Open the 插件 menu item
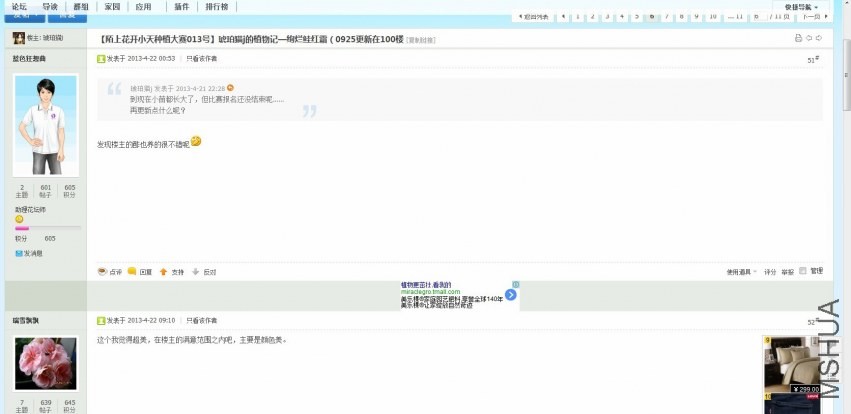 [x=182, y=7]
